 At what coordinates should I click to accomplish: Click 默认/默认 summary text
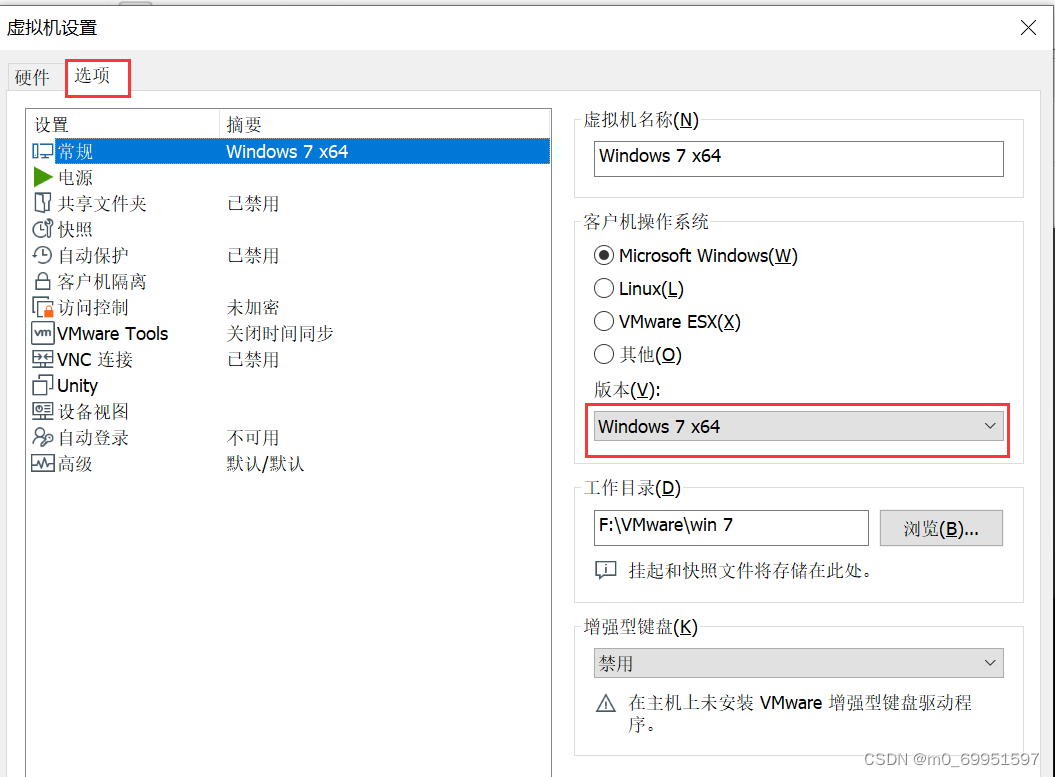pos(265,464)
